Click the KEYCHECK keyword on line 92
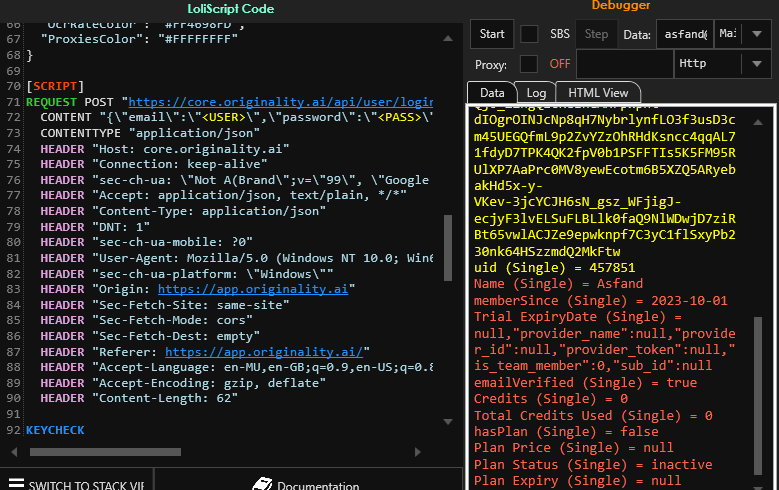 pos(55,430)
